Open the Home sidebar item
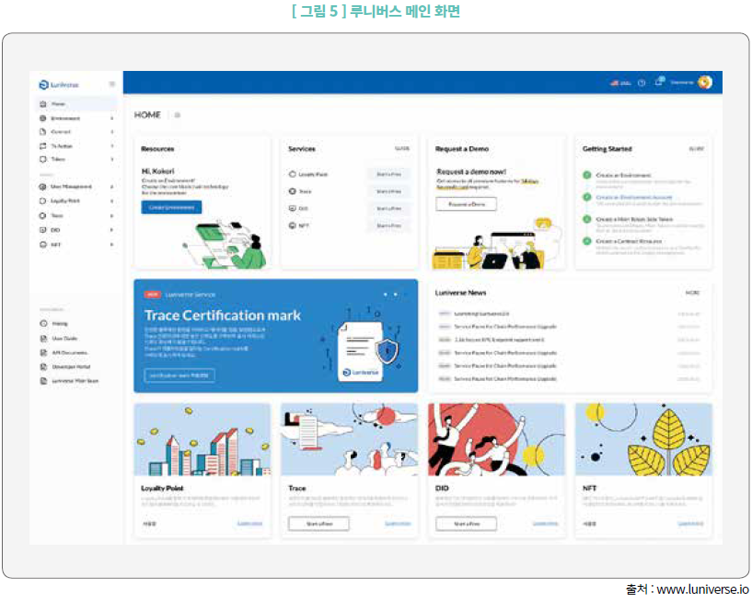 pos(76,104)
